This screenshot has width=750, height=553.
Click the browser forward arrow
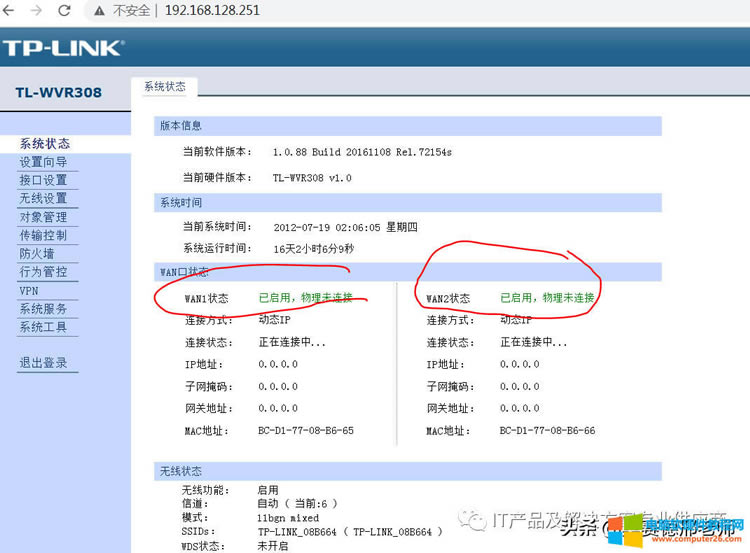[36, 10]
